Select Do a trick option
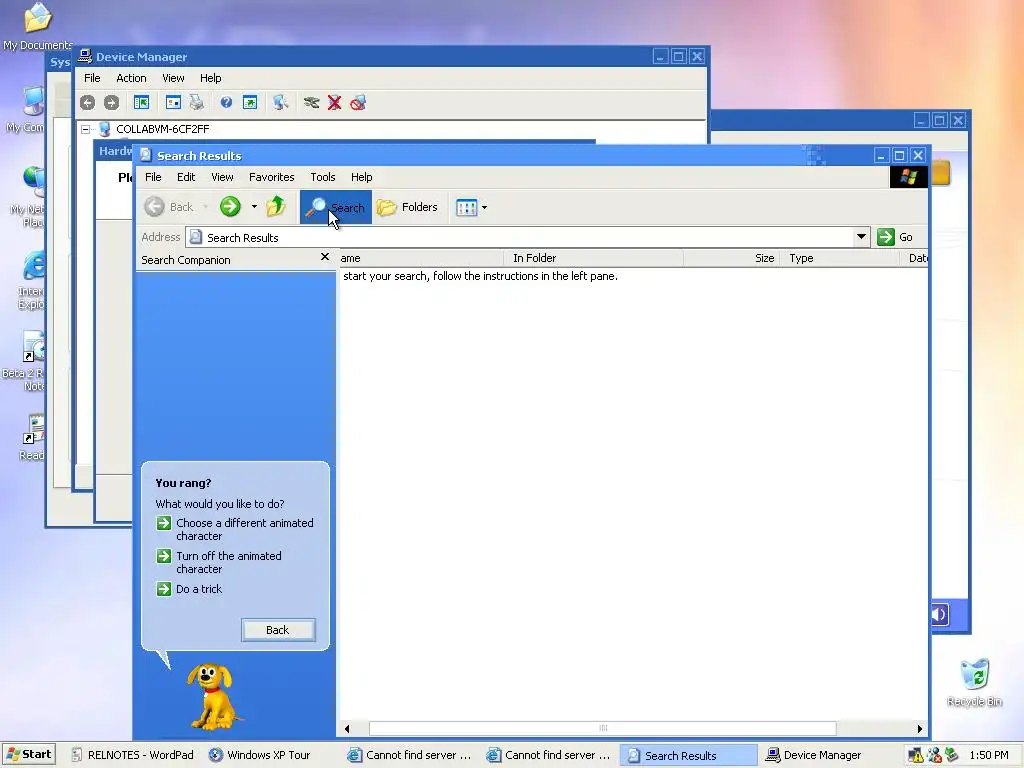The width and height of the screenshot is (1024, 768). coord(189,589)
